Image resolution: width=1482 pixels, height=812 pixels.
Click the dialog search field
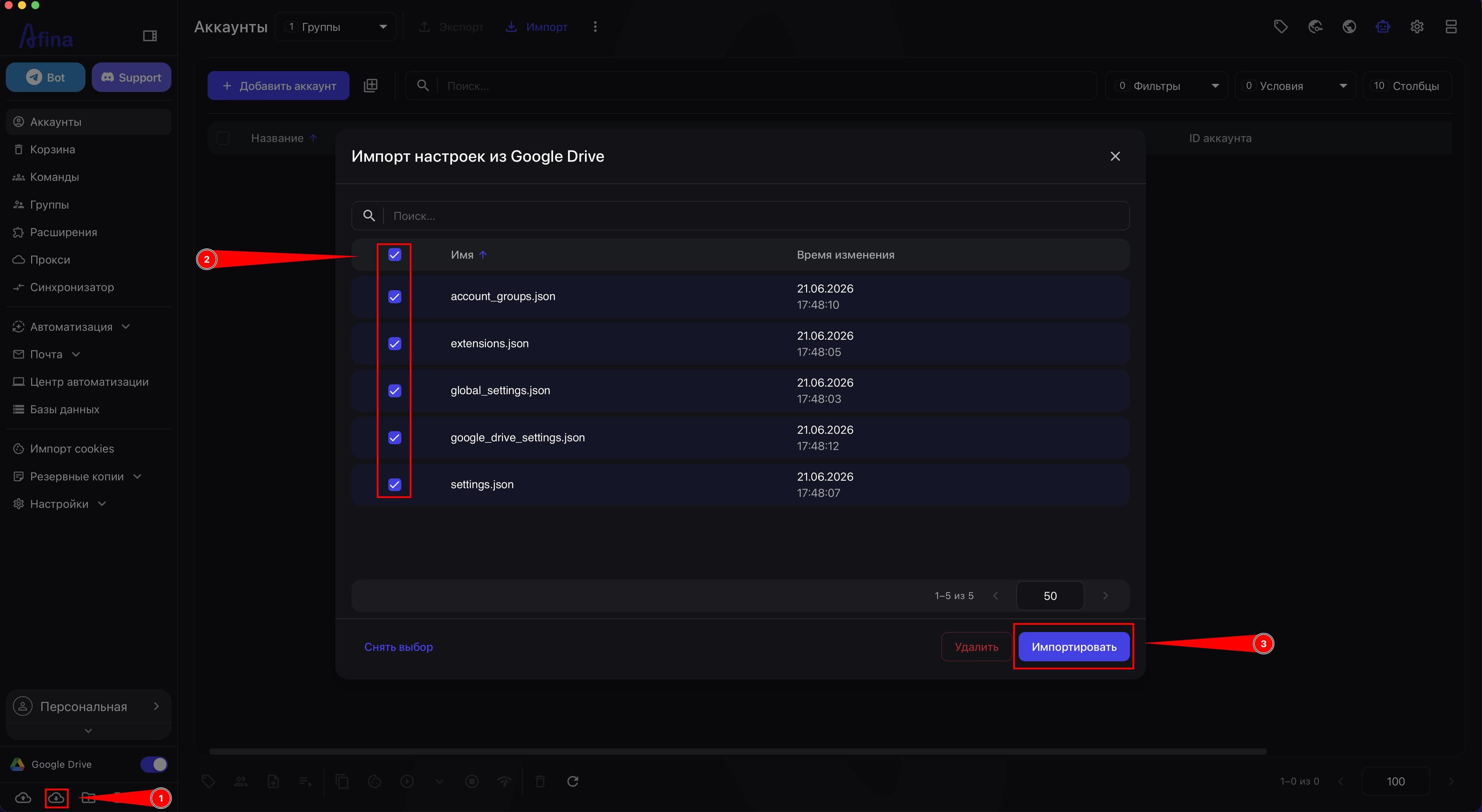click(741, 216)
